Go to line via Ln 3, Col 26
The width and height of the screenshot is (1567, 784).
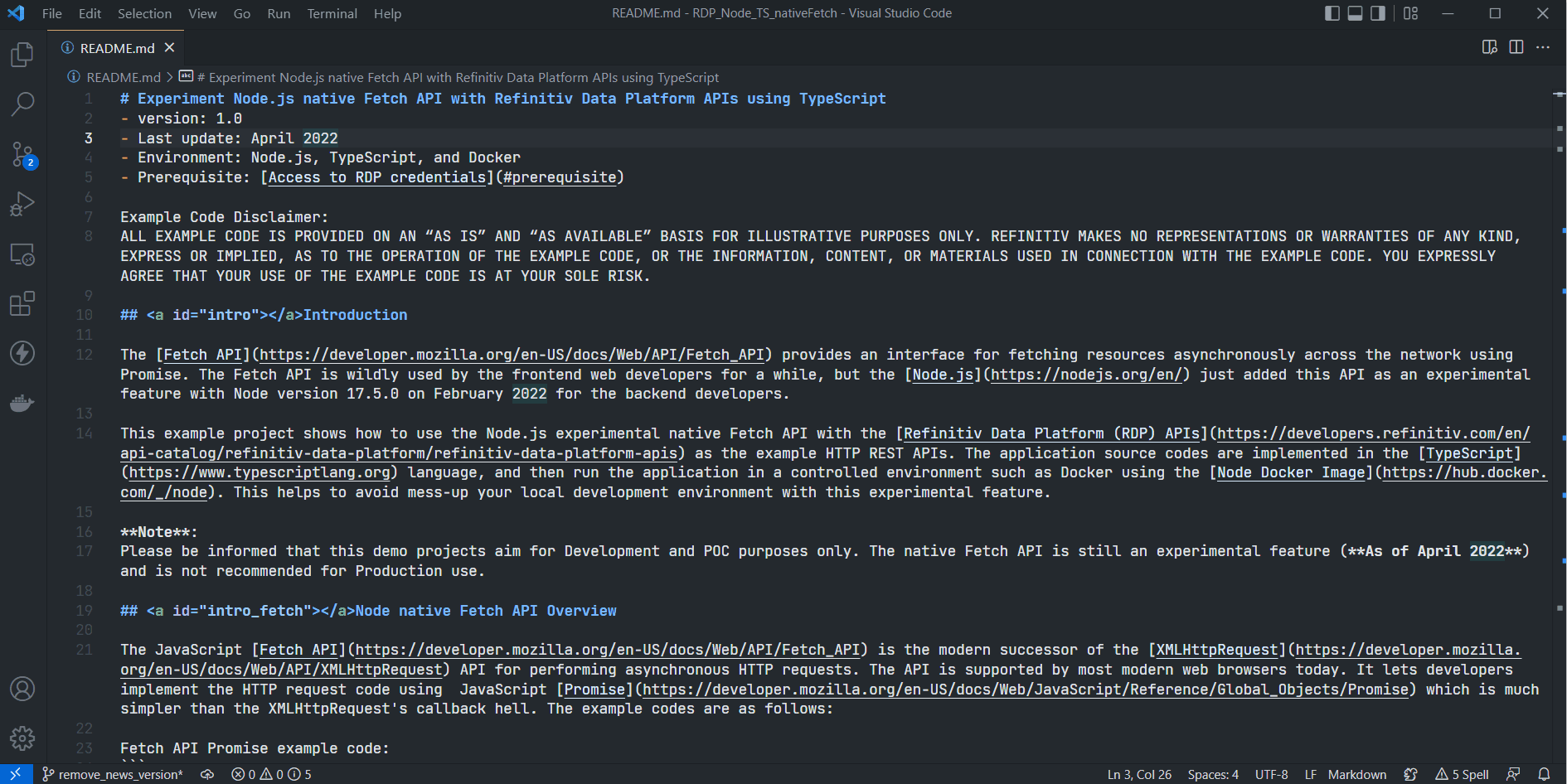click(1139, 774)
